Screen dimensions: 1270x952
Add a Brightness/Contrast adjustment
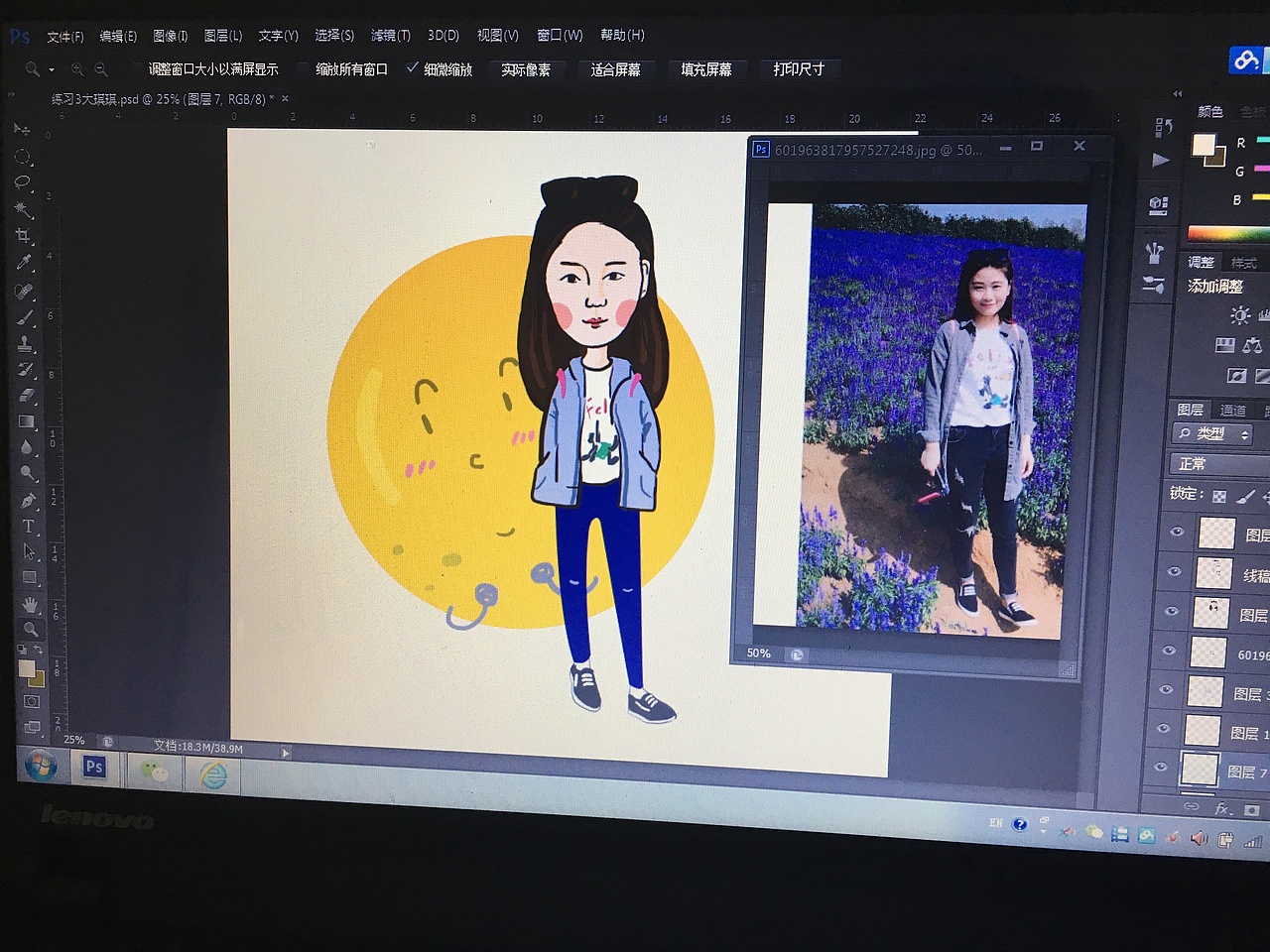[1240, 315]
